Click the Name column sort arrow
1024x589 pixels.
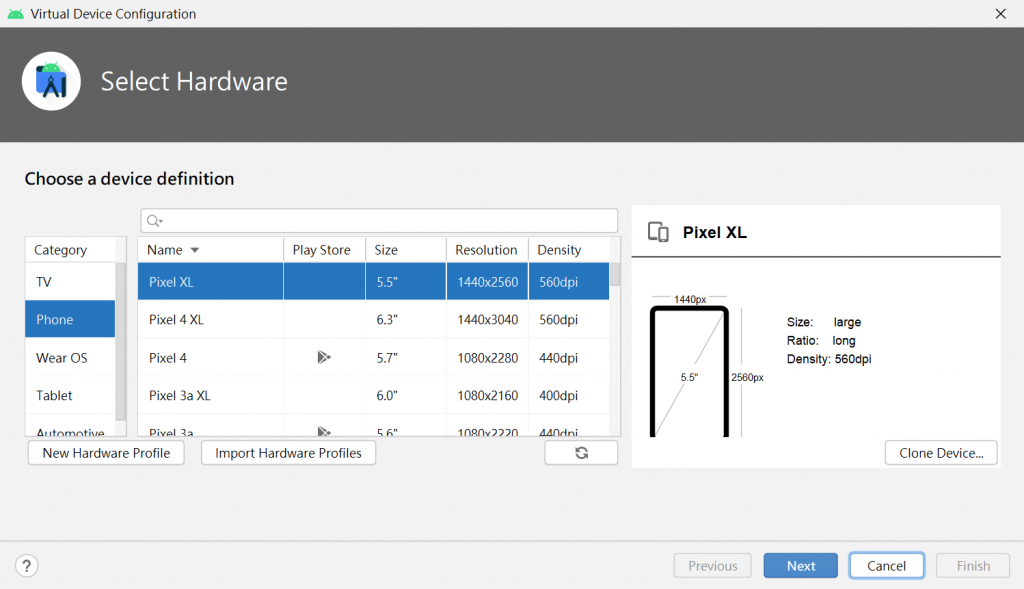point(195,250)
